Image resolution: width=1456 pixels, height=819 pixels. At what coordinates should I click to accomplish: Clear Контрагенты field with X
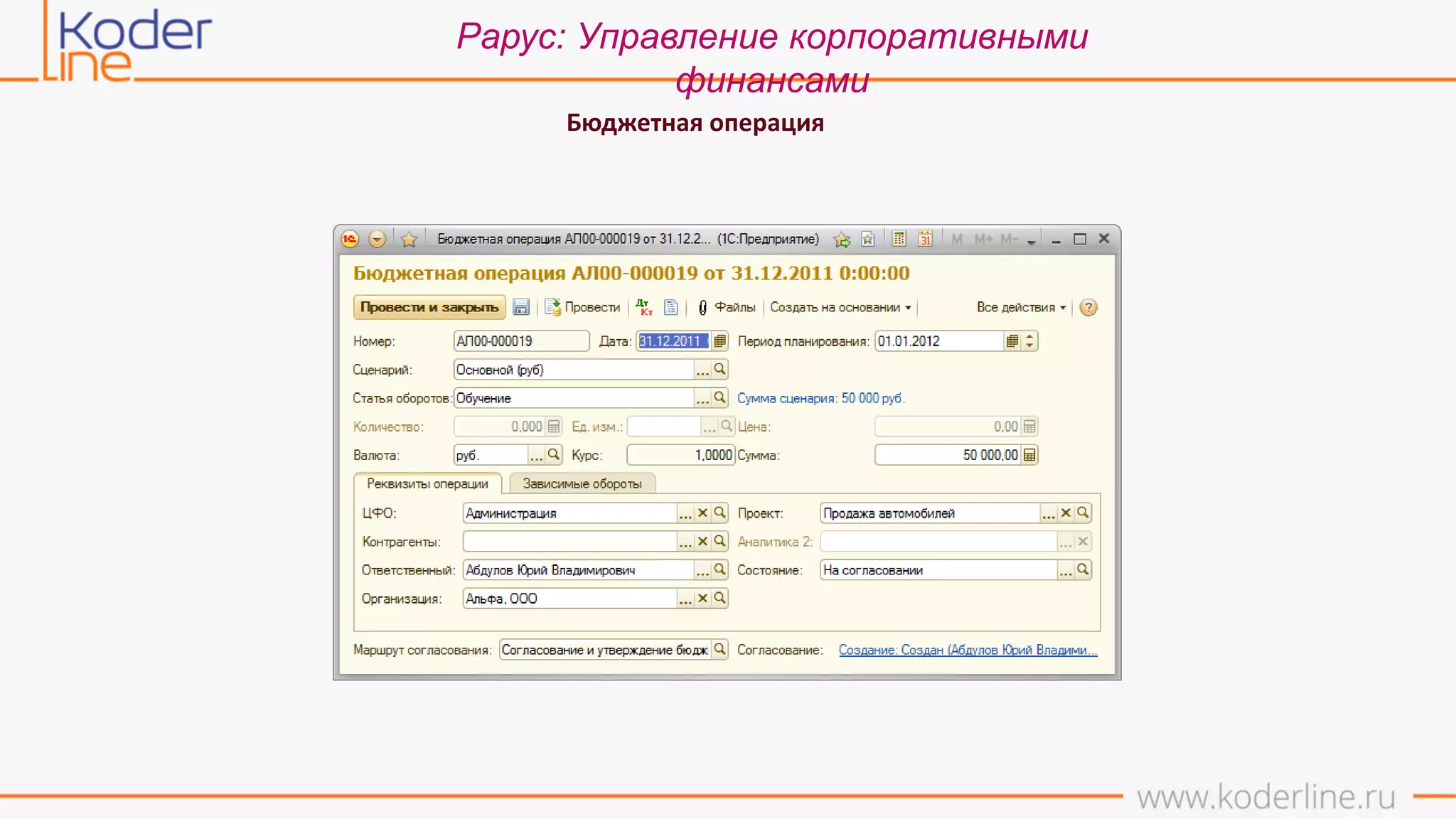click(x=702, y=542)
